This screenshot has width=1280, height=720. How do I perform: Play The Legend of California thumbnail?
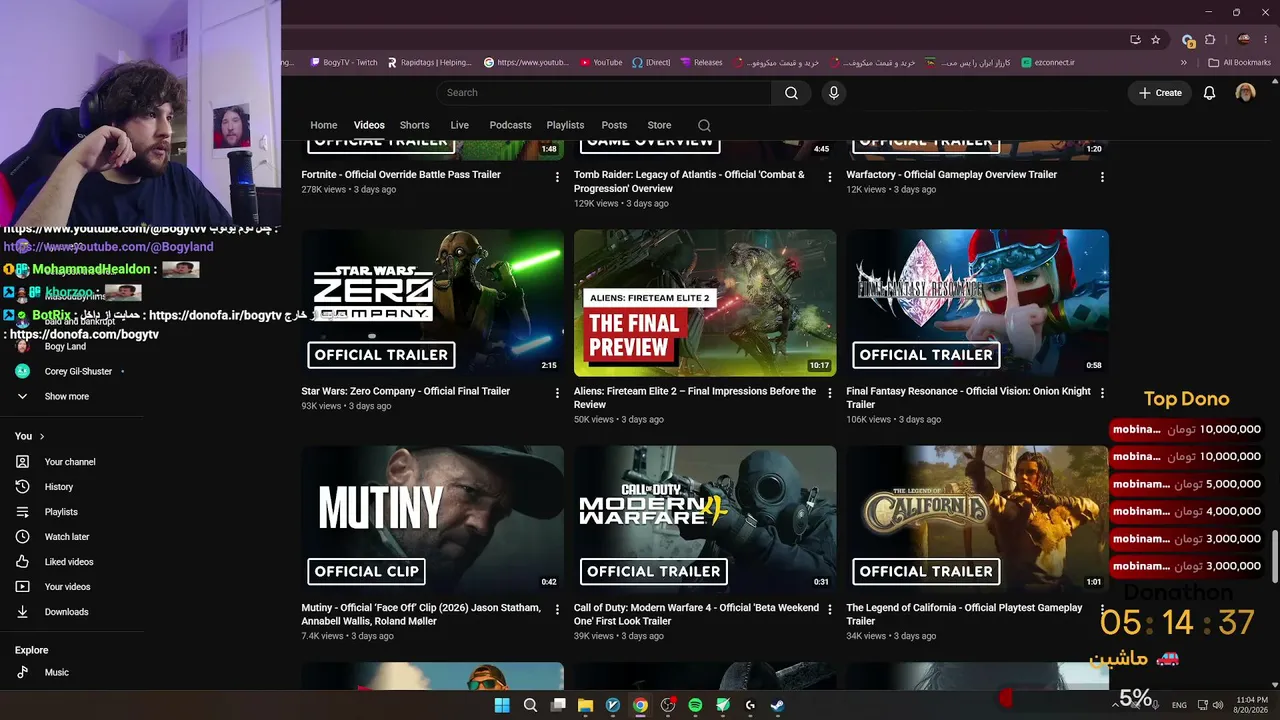click(x=977, y=520)
